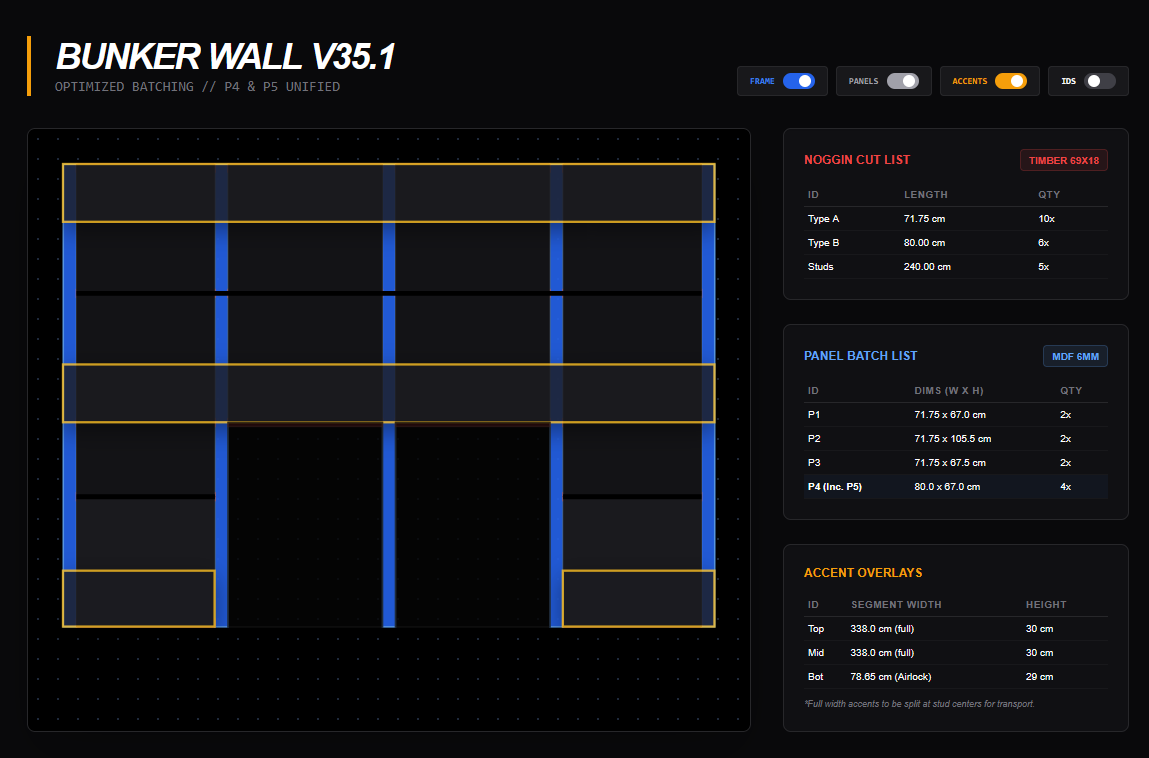
Task: Click the top full-width accent band in diagram
Action: pos(388,192)
